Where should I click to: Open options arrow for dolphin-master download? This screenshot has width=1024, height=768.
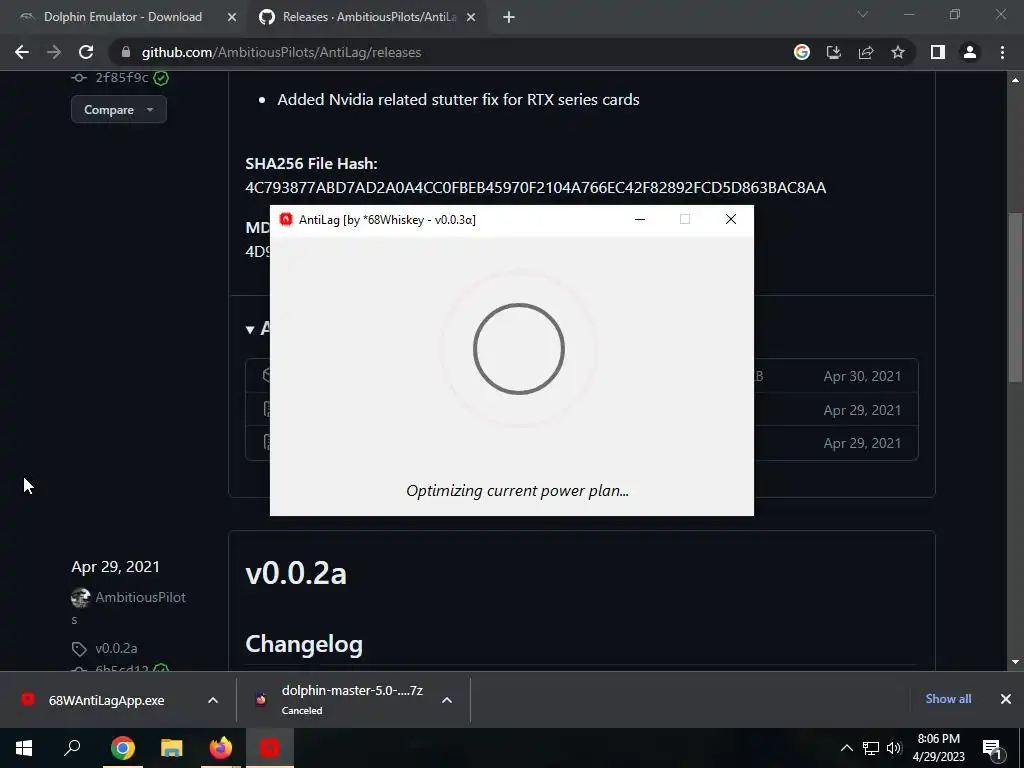point(447,700)
